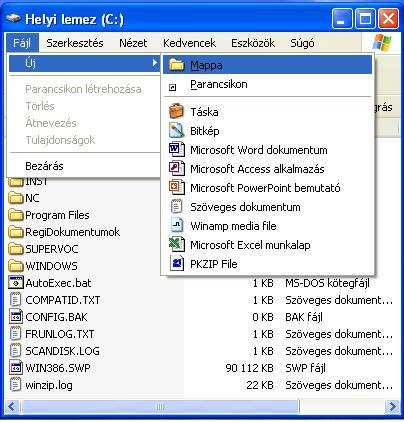Click the drive icon in title bar
The image size is (404, 422).
[x=14, y=18]
